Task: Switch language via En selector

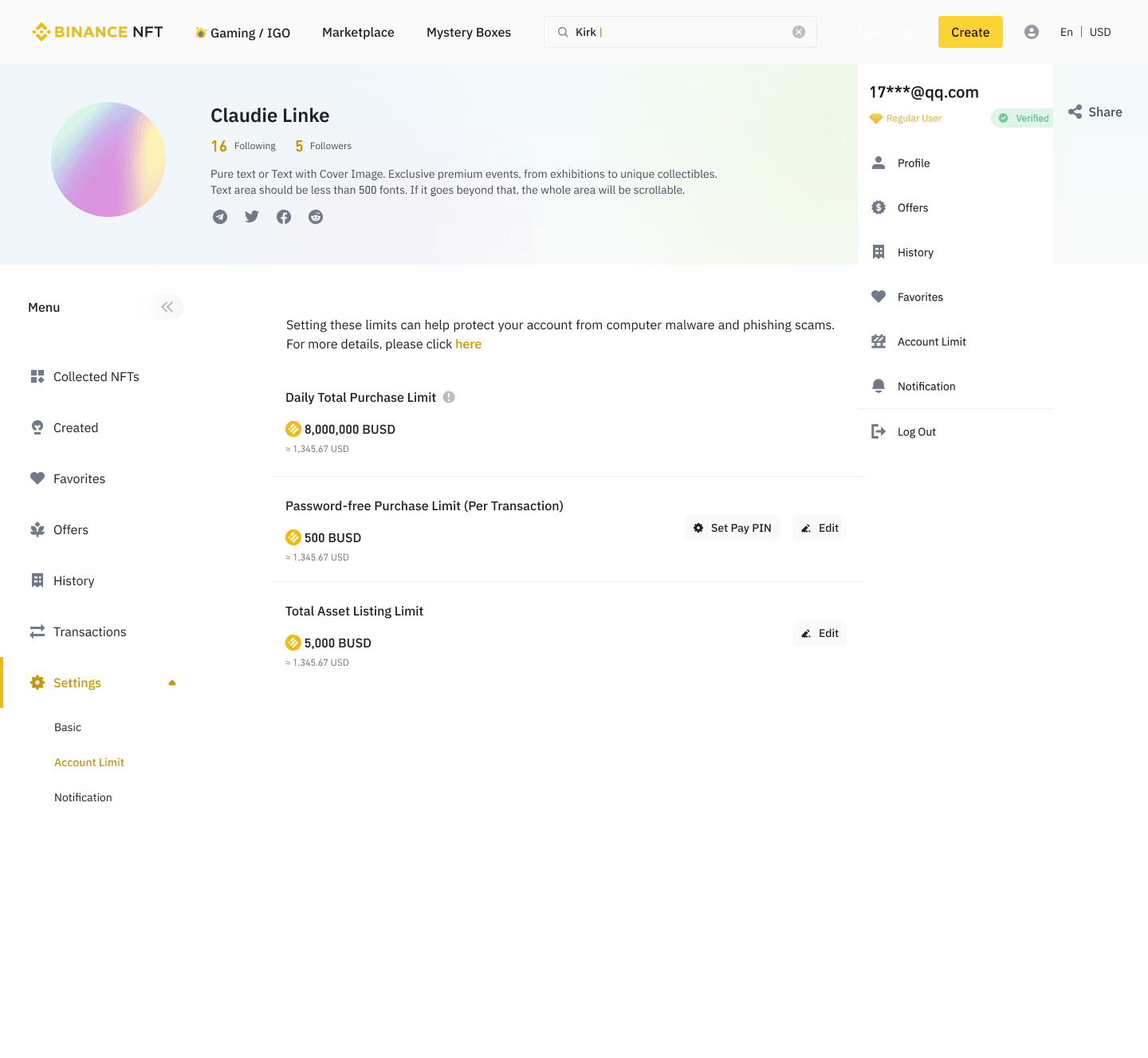Action: tap(1067, 32)
